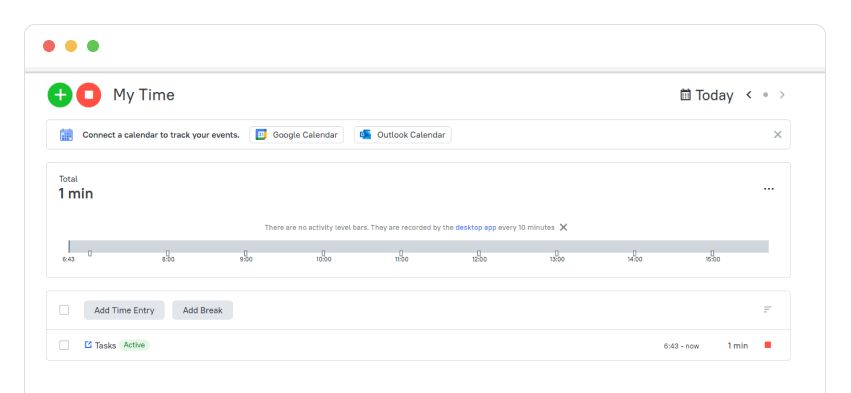Viewport: 851px width, 393px height.
Task: Stop tracking with the red stop button
Action: click(88, 95)
